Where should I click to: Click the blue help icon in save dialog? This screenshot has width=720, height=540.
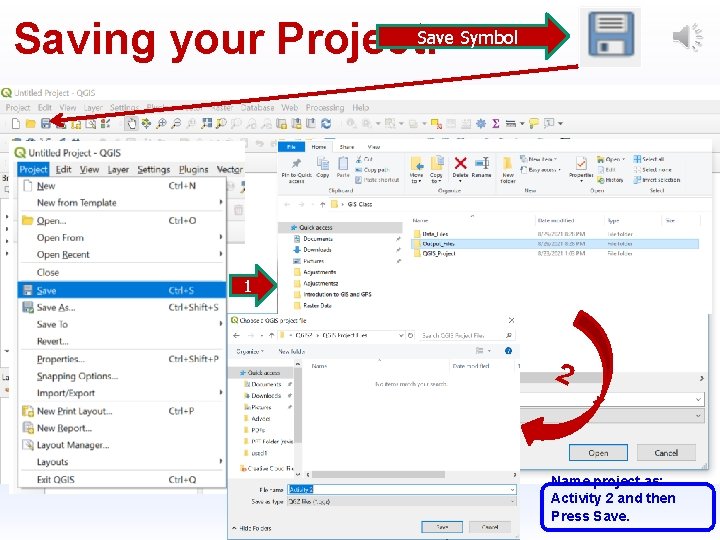(508, 351)
